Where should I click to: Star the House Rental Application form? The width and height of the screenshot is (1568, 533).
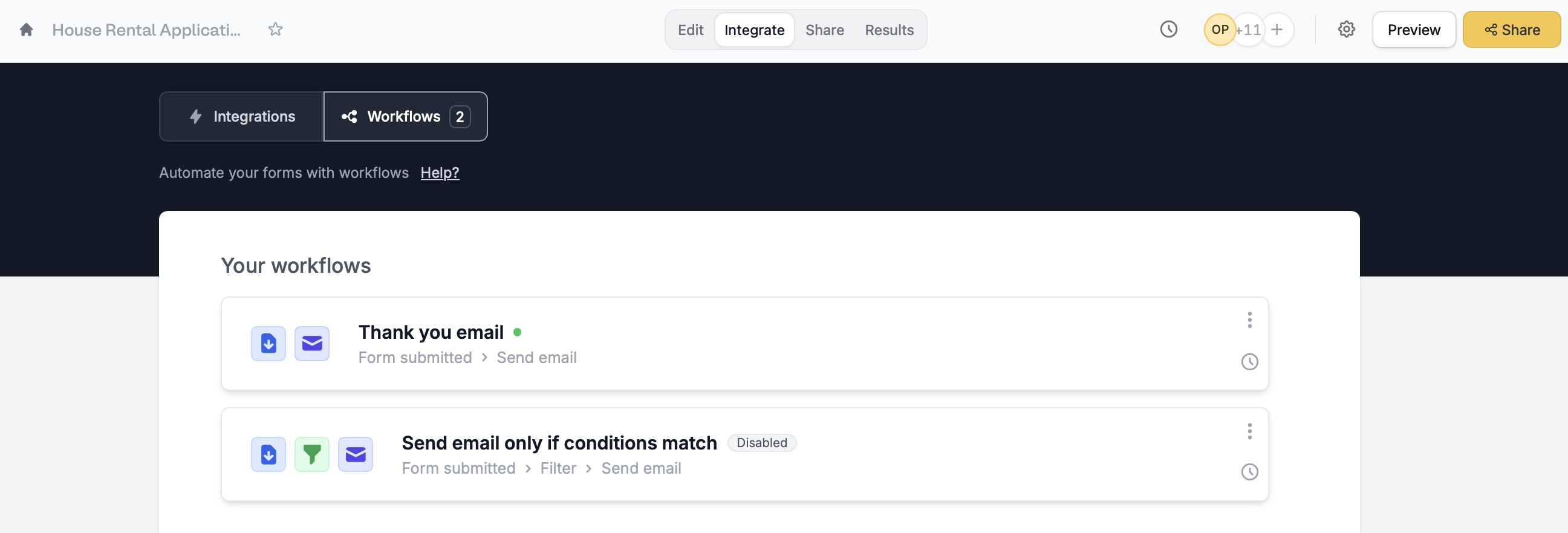(275, 28)
